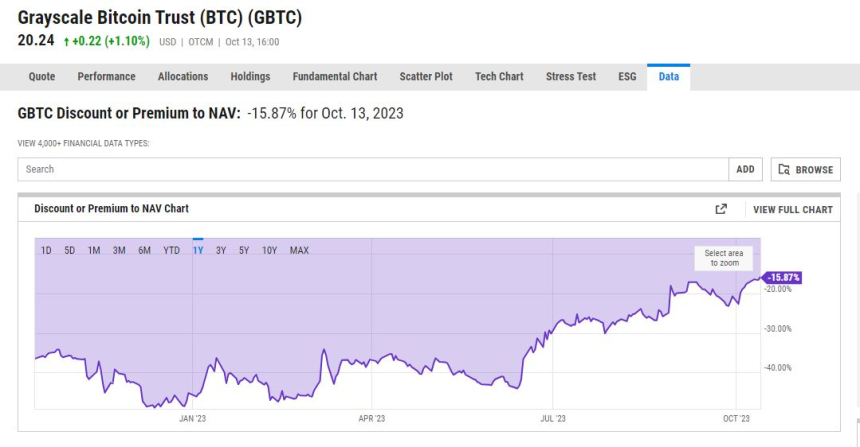Click 'VIEW 4,000+ FINANCIAL DATA TYPES' text
The height and width of the screenshot is (447, 860).
pyautogui.click(x=83, y=144)
